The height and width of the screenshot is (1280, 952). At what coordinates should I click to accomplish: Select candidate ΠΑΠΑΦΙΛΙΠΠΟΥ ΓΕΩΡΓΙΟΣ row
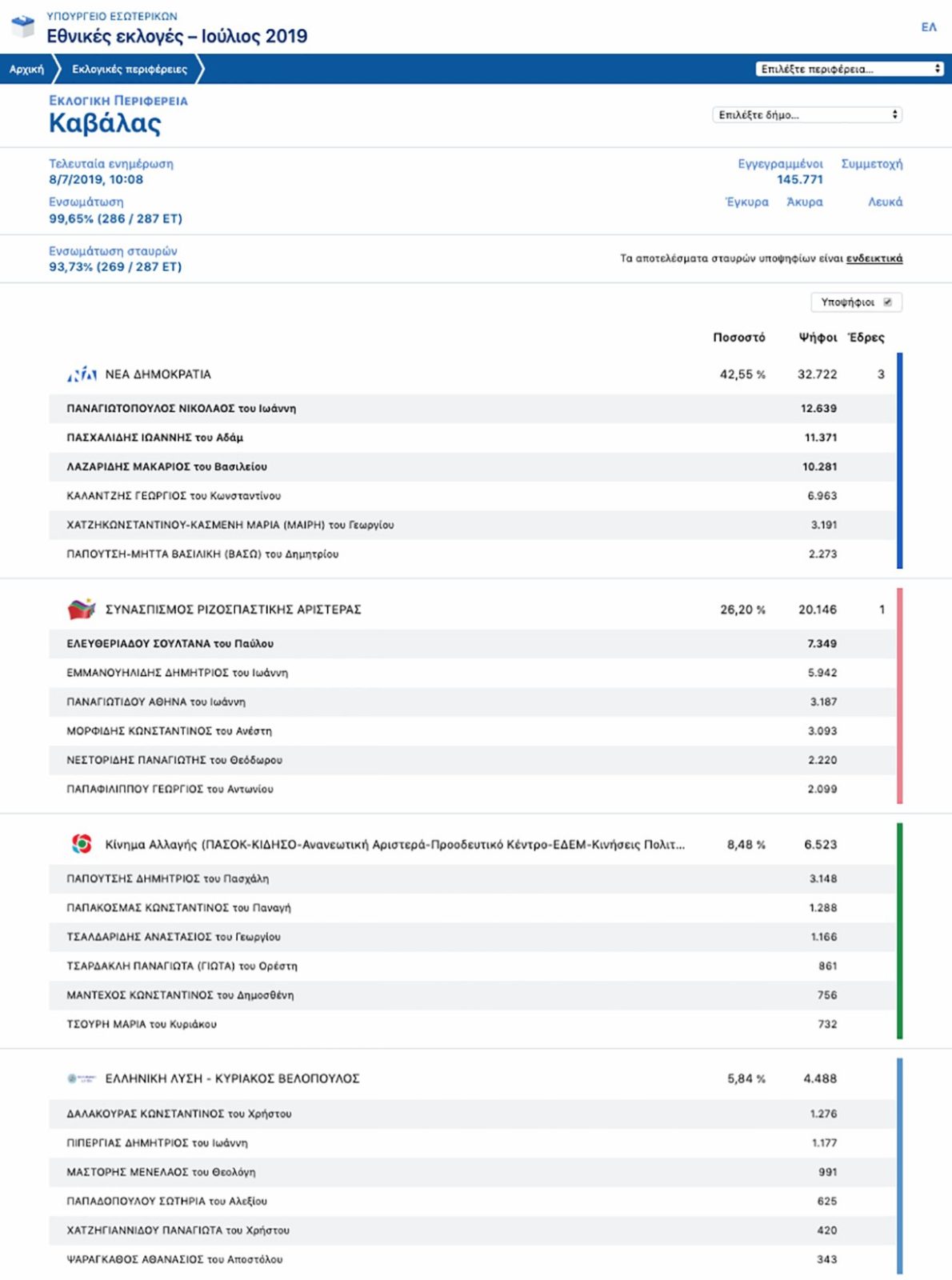[x=472, y=789]
